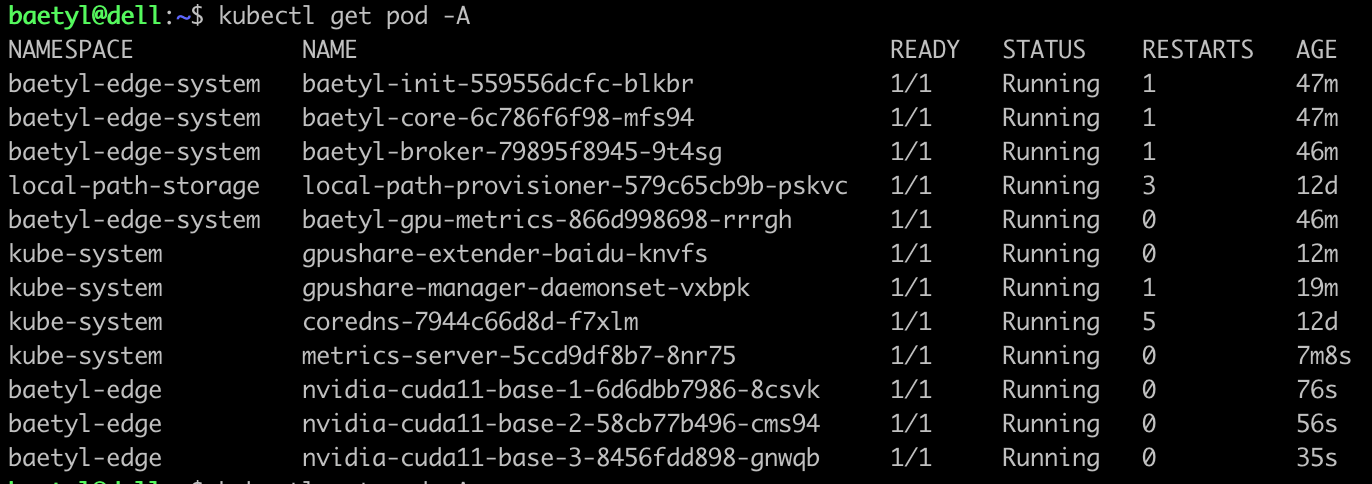This screenshot has height=484, width=1372.
Task: Click the 7m8s age value
Action: 1324,356
